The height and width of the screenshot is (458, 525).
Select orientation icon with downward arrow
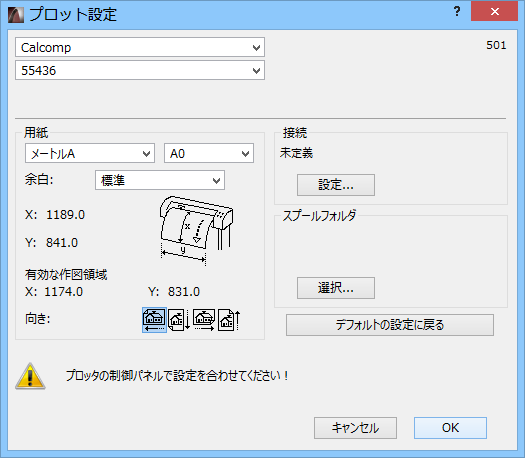tap(179, 320)
